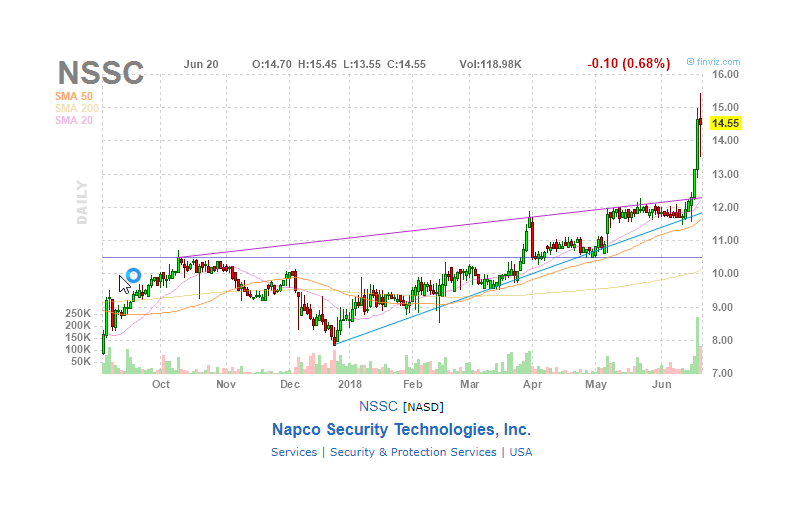This screenshot has width=799, height=510.
Task: Click the Dec month label on axis
Action: tap(290, 384)
